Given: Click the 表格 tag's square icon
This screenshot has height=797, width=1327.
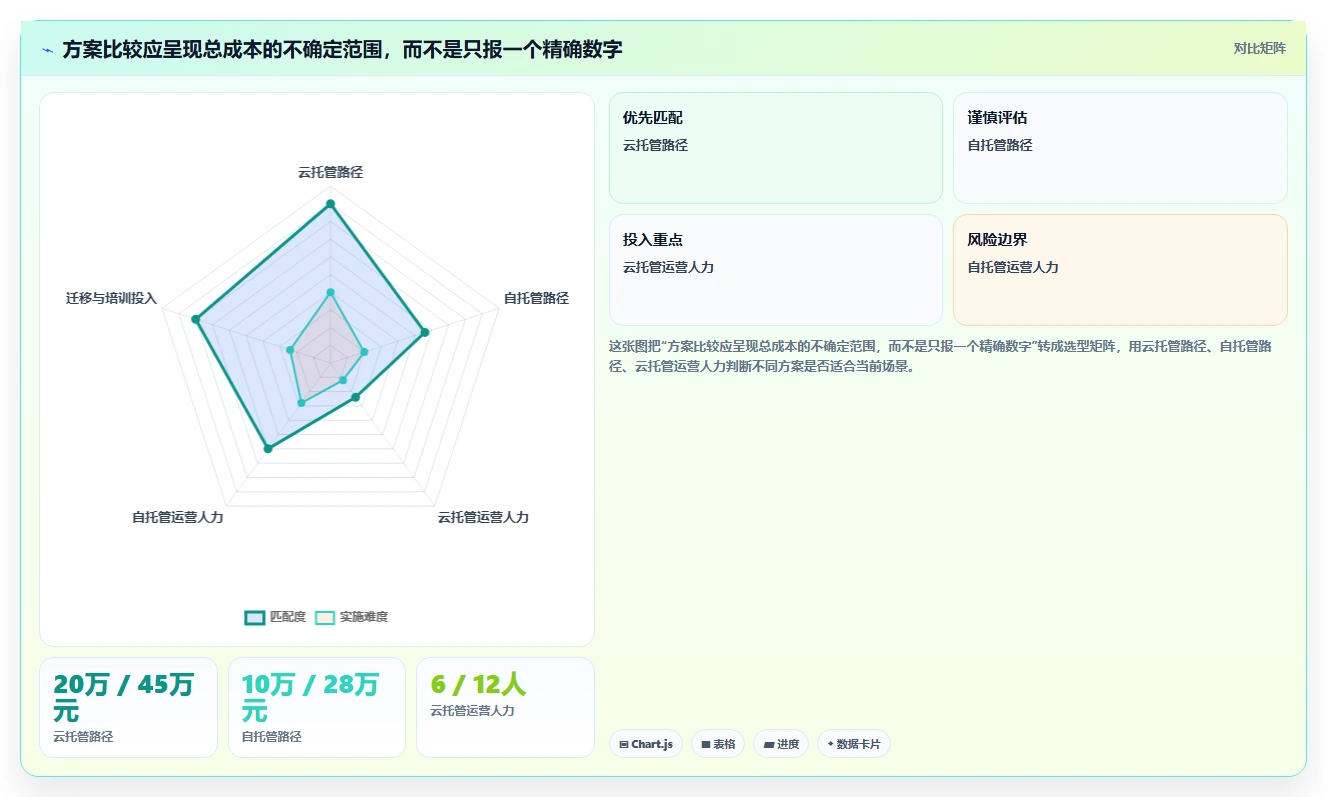Looking at the screenshot, I should pyautogui.click(x=705, y=744).
